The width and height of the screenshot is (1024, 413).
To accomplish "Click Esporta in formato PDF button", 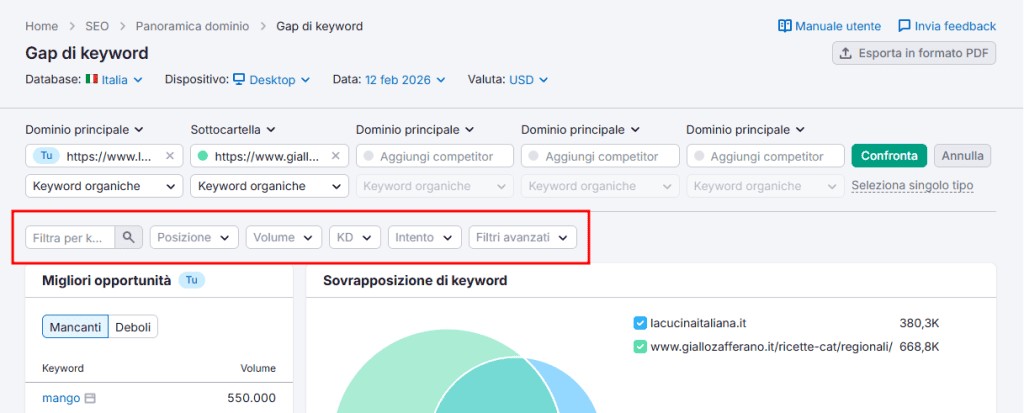I will pos(914,54).
